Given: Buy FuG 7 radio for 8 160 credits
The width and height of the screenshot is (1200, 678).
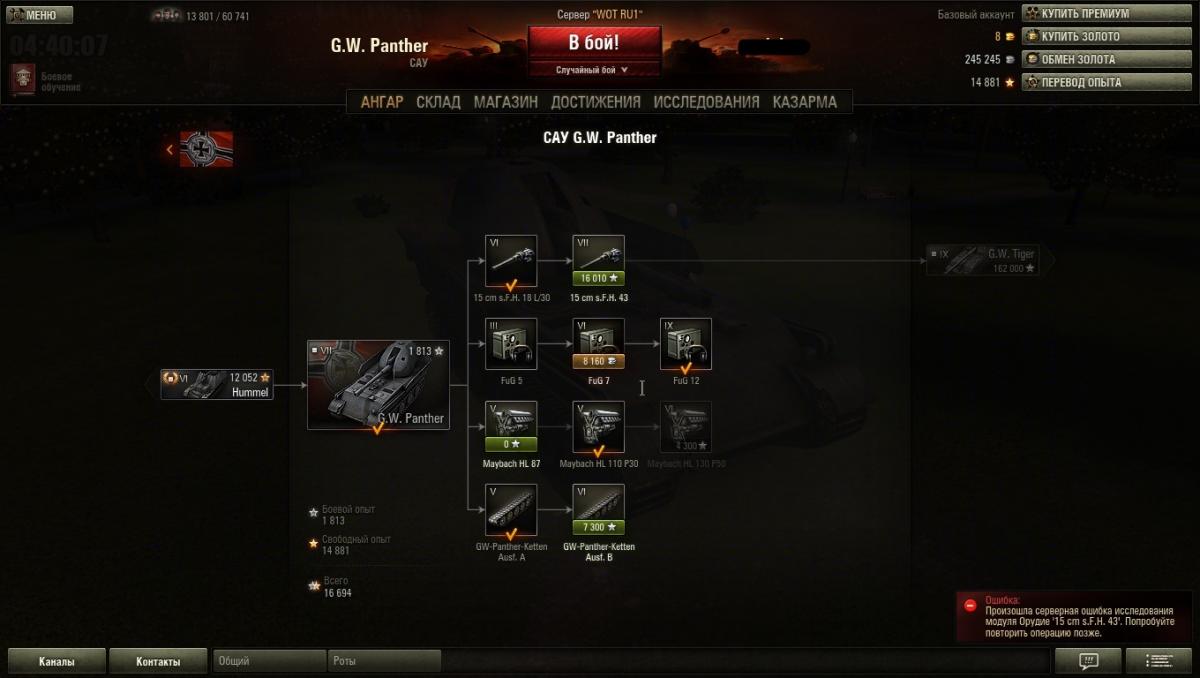Looking at the screenshot, I should point(598,362).
